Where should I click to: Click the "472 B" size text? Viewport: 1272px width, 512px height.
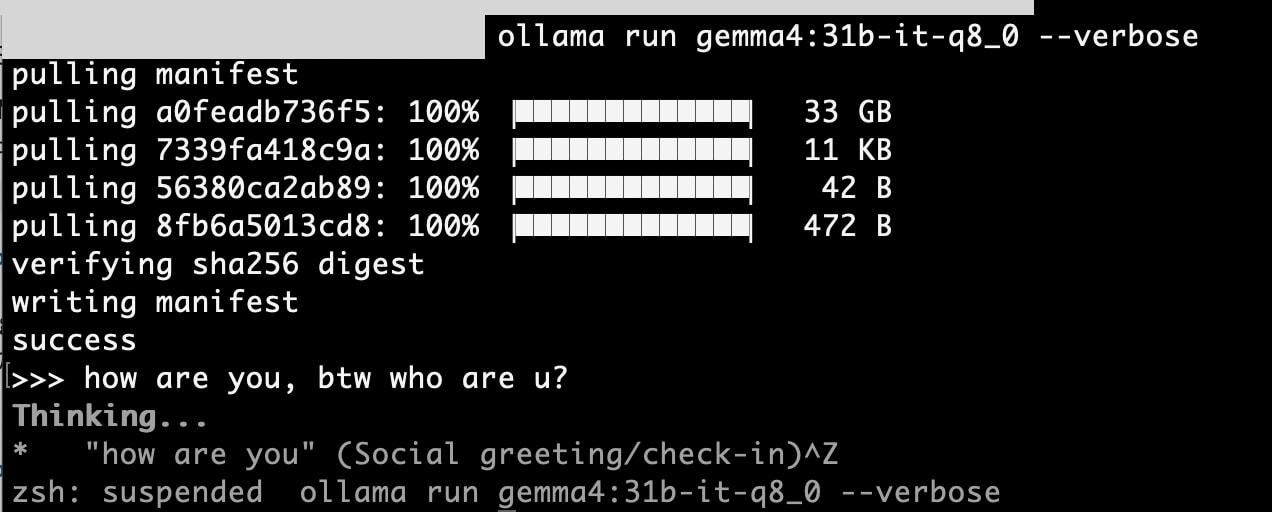tap(847, 226)
